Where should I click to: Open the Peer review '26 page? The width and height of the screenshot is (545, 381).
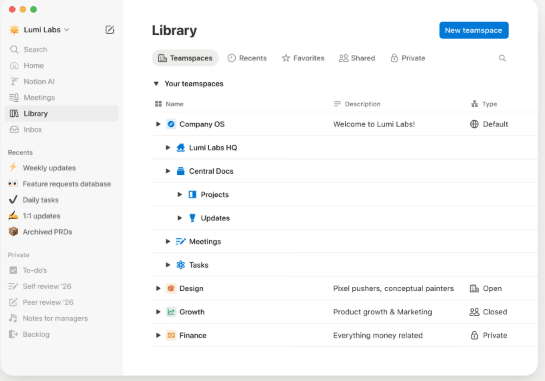[61, 302]
